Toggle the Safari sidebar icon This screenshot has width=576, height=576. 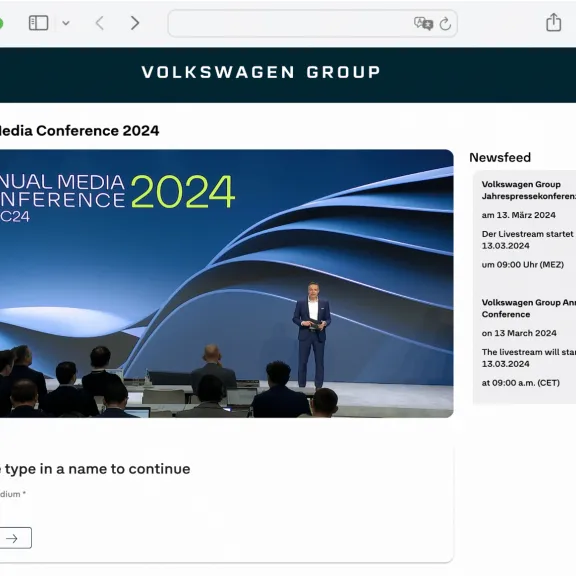[x=39, y=23]
